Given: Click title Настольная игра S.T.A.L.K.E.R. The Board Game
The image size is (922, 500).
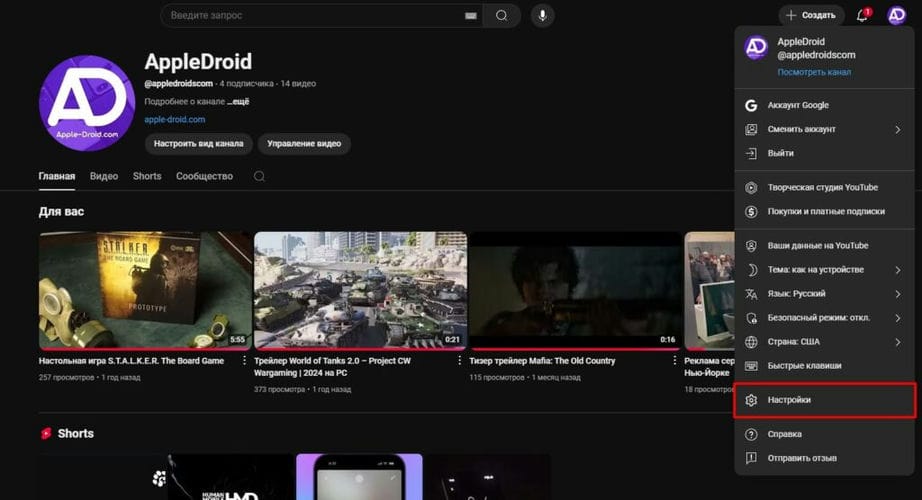Looking at the screenshot, I should [x=131, y=361].
